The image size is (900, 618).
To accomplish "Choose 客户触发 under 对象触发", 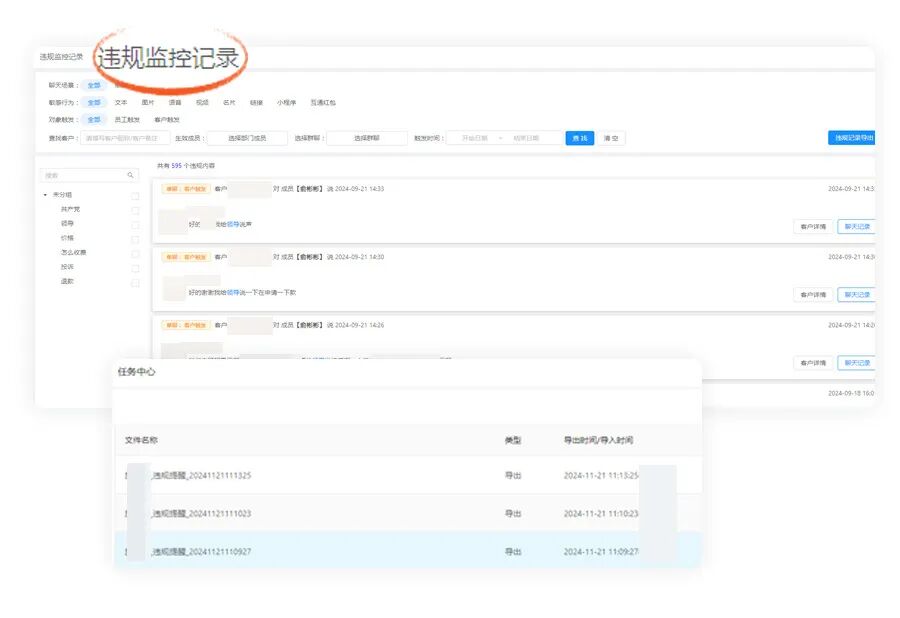I will pos(168,120).
